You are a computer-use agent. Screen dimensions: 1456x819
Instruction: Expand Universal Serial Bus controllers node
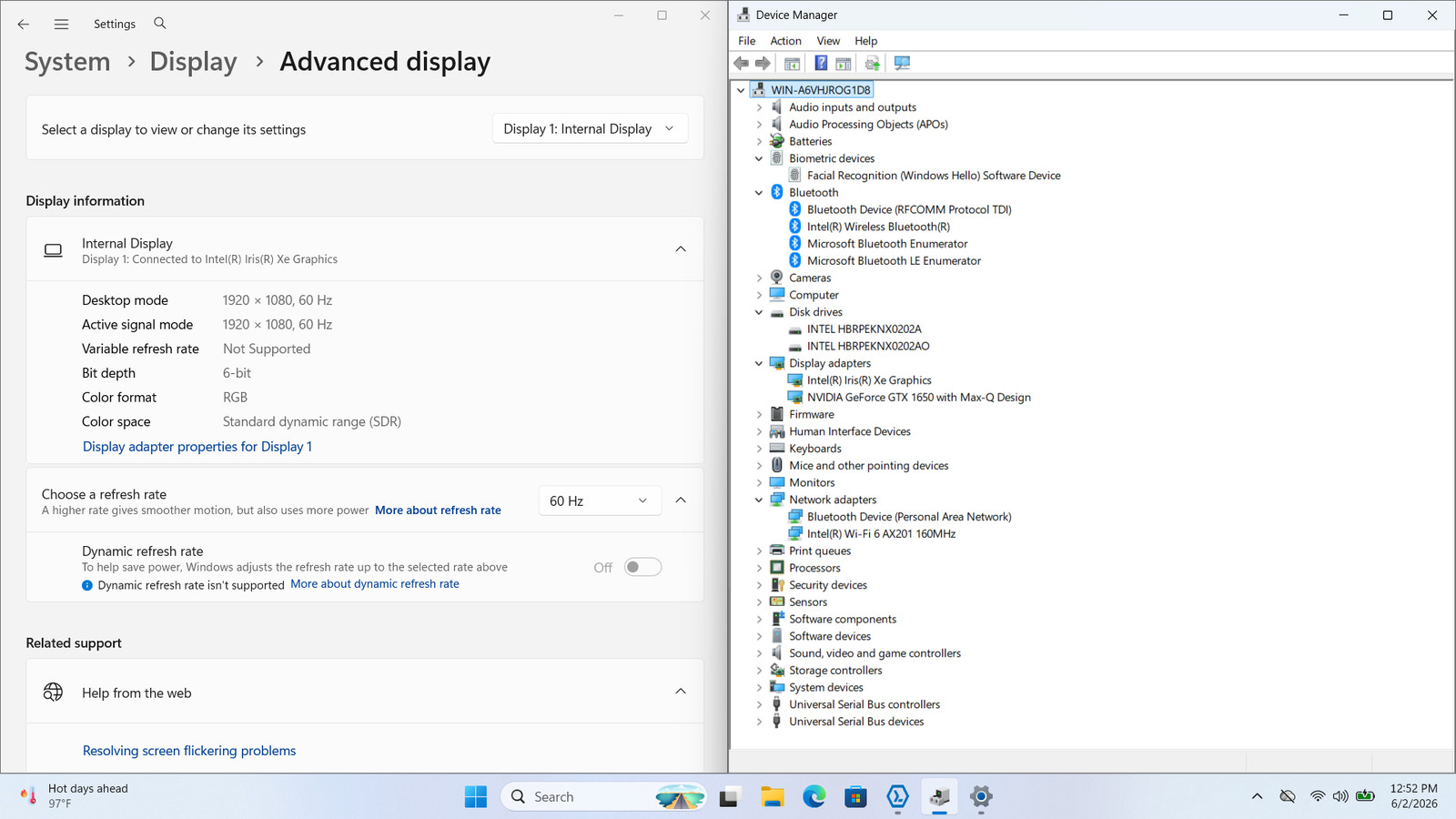[759, 704]
